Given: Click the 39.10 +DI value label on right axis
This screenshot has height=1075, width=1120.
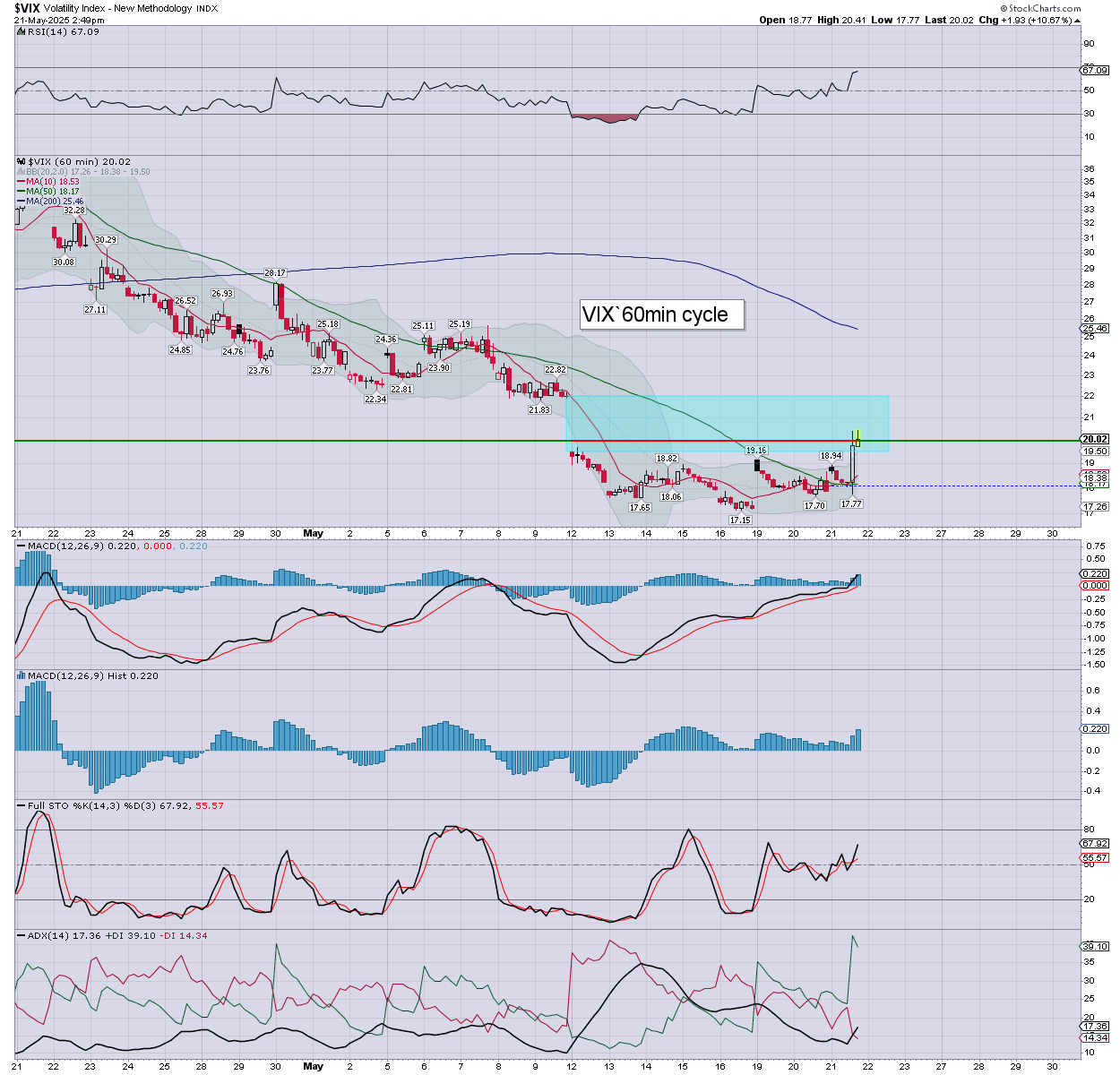Looking at the screenshot, I should (1095, 946).
